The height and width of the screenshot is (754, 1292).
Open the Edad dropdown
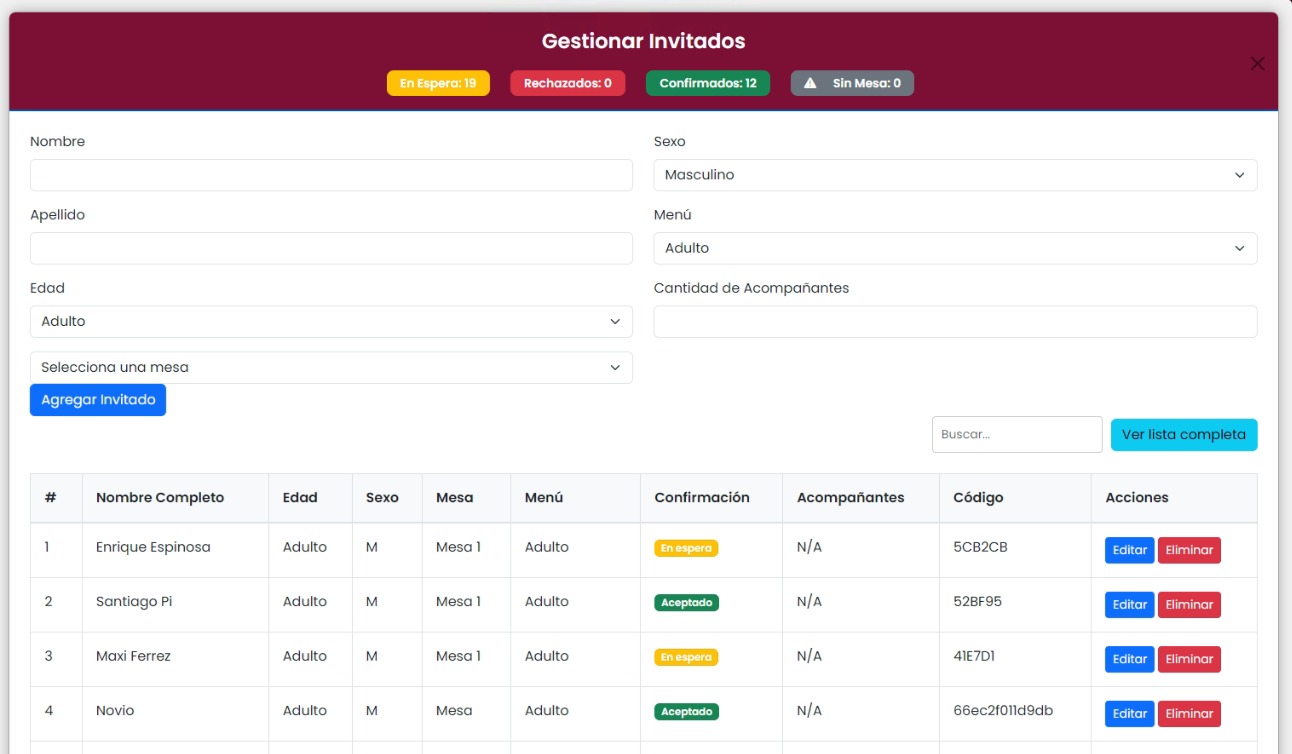(x=331, y=322)
